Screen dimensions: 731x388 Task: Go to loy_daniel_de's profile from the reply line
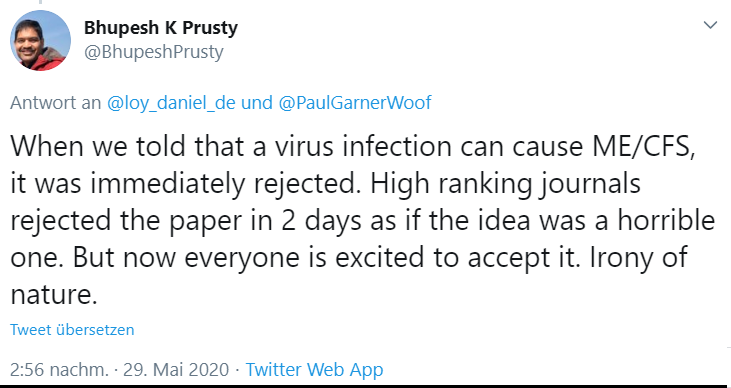tap(171, 103)
